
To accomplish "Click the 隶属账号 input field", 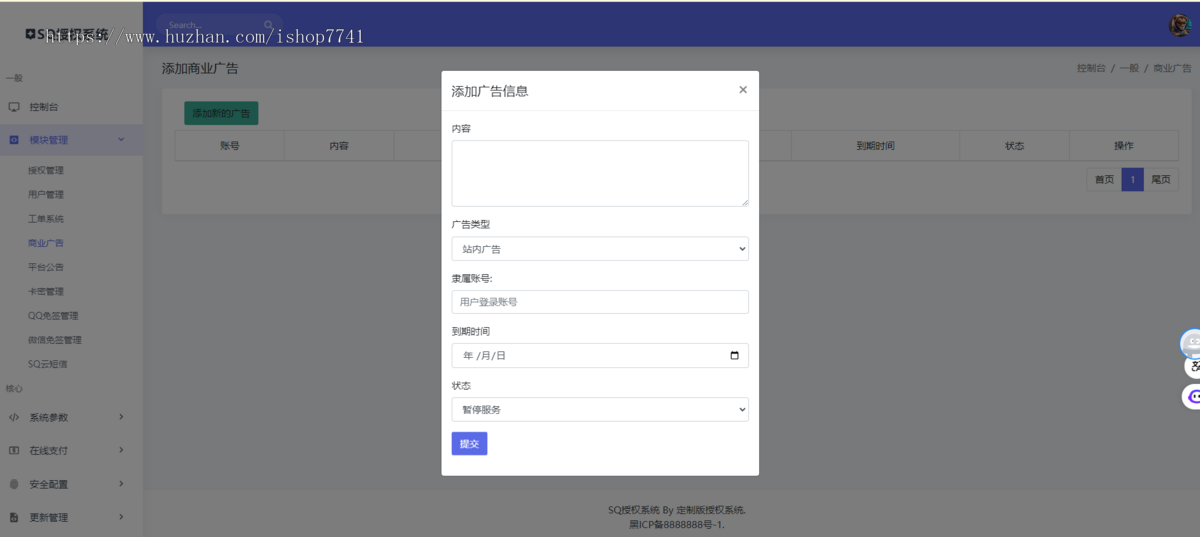I will pyautogui.click(x=600, y=302).
